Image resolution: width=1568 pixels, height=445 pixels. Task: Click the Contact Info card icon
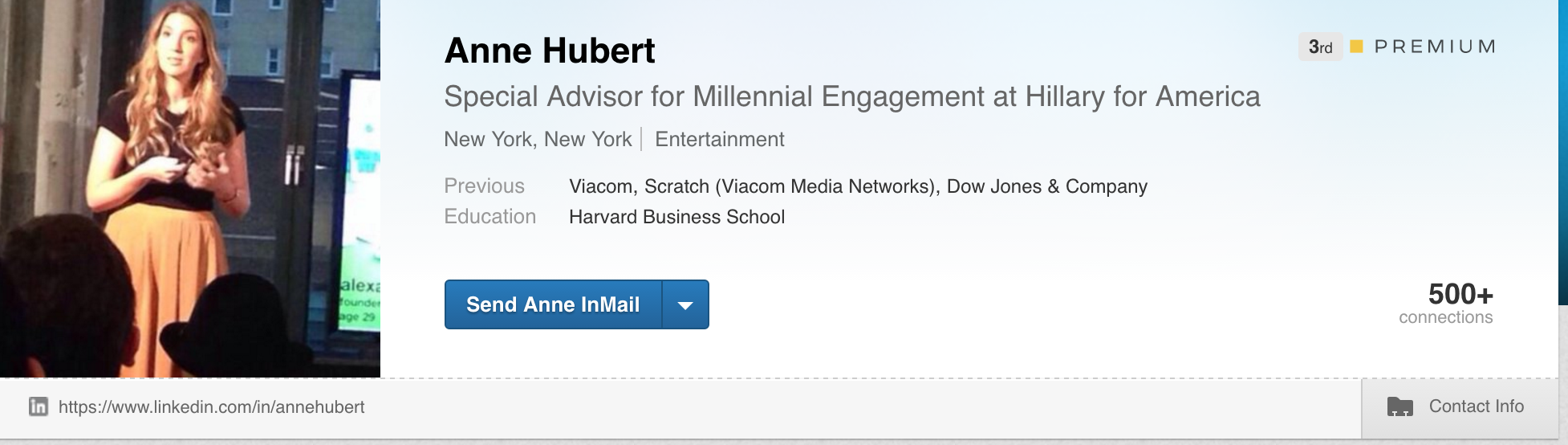pos(1399,406)
